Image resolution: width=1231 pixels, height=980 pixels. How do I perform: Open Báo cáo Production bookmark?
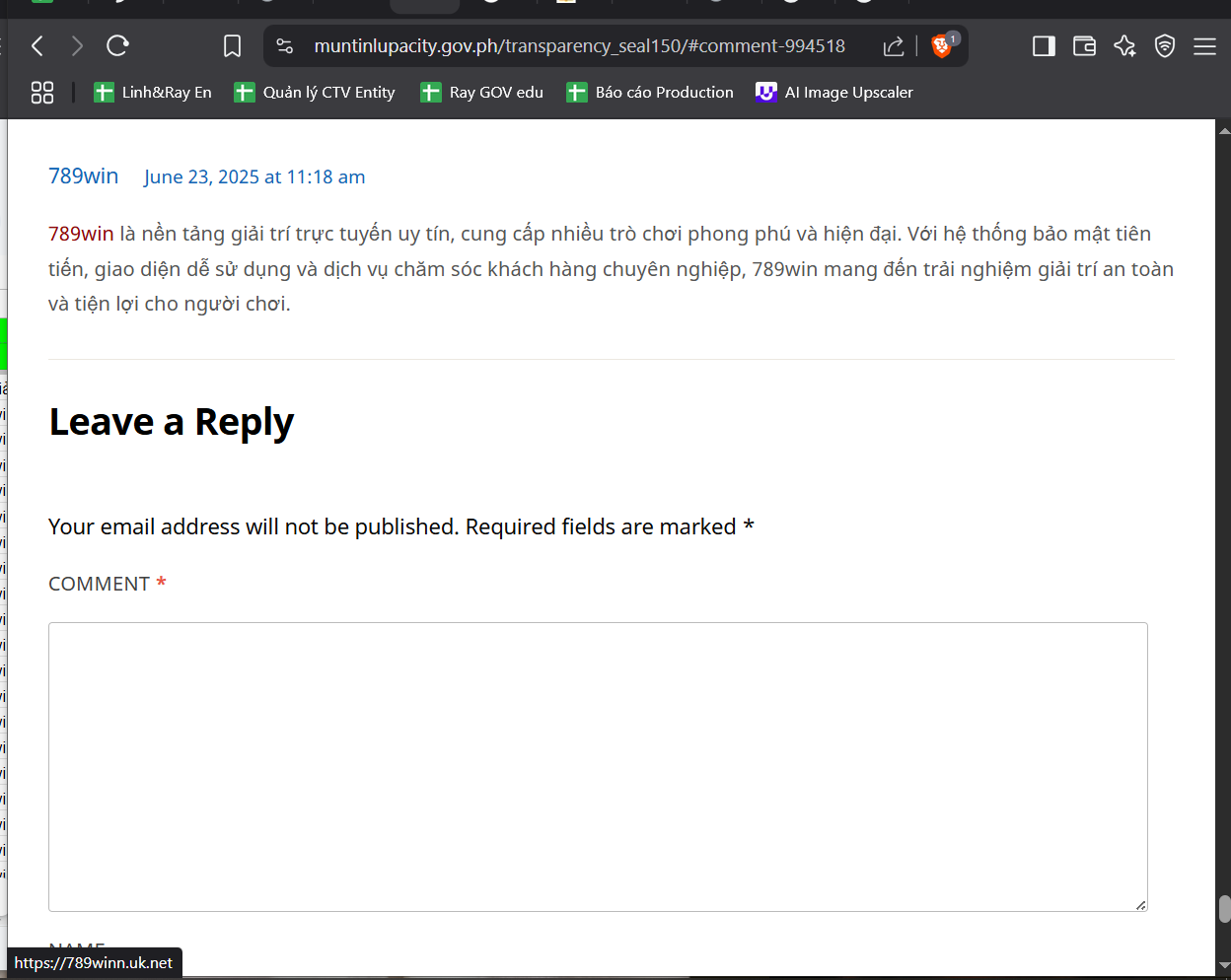click(x=650, y=93)
